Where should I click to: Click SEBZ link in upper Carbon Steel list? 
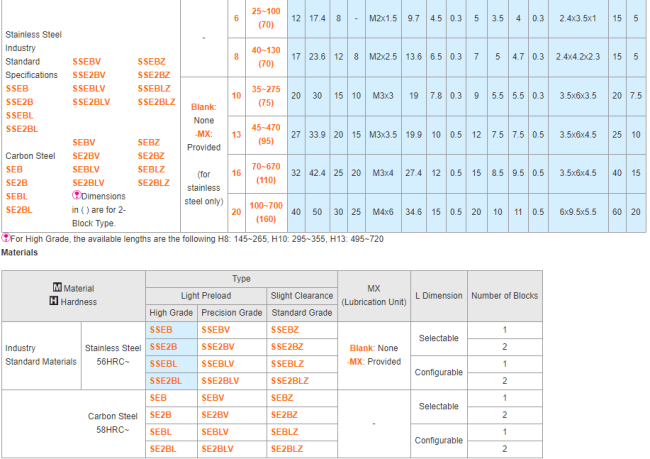[148, 143]
